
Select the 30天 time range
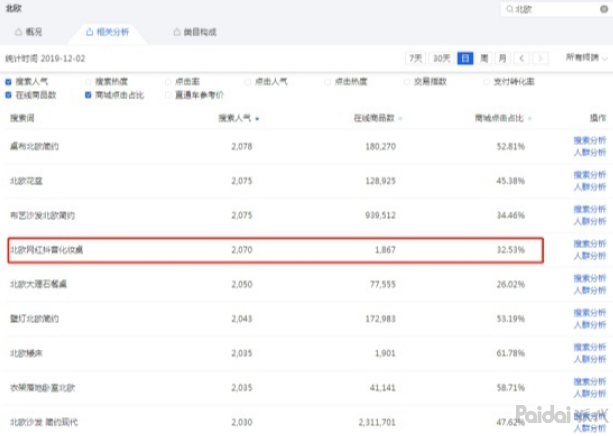pyautogui.click(x=442, y=58)
